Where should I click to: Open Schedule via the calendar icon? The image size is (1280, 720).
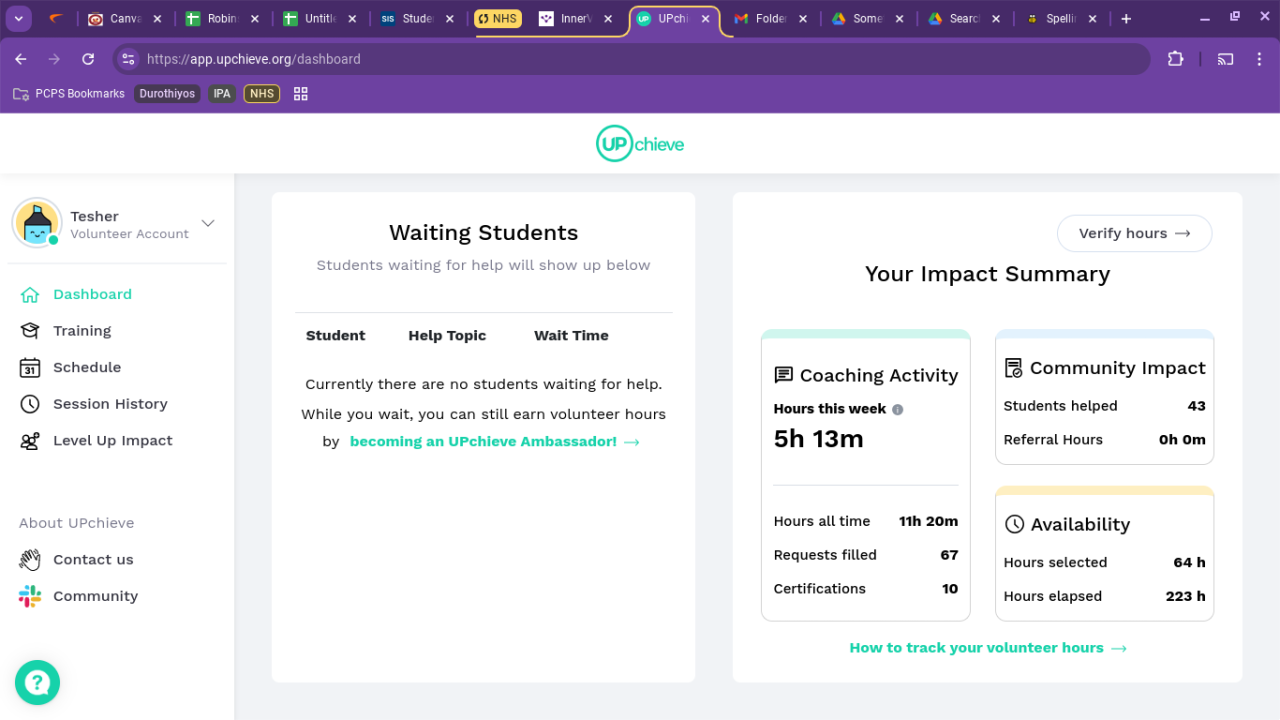tap(30, 368)
